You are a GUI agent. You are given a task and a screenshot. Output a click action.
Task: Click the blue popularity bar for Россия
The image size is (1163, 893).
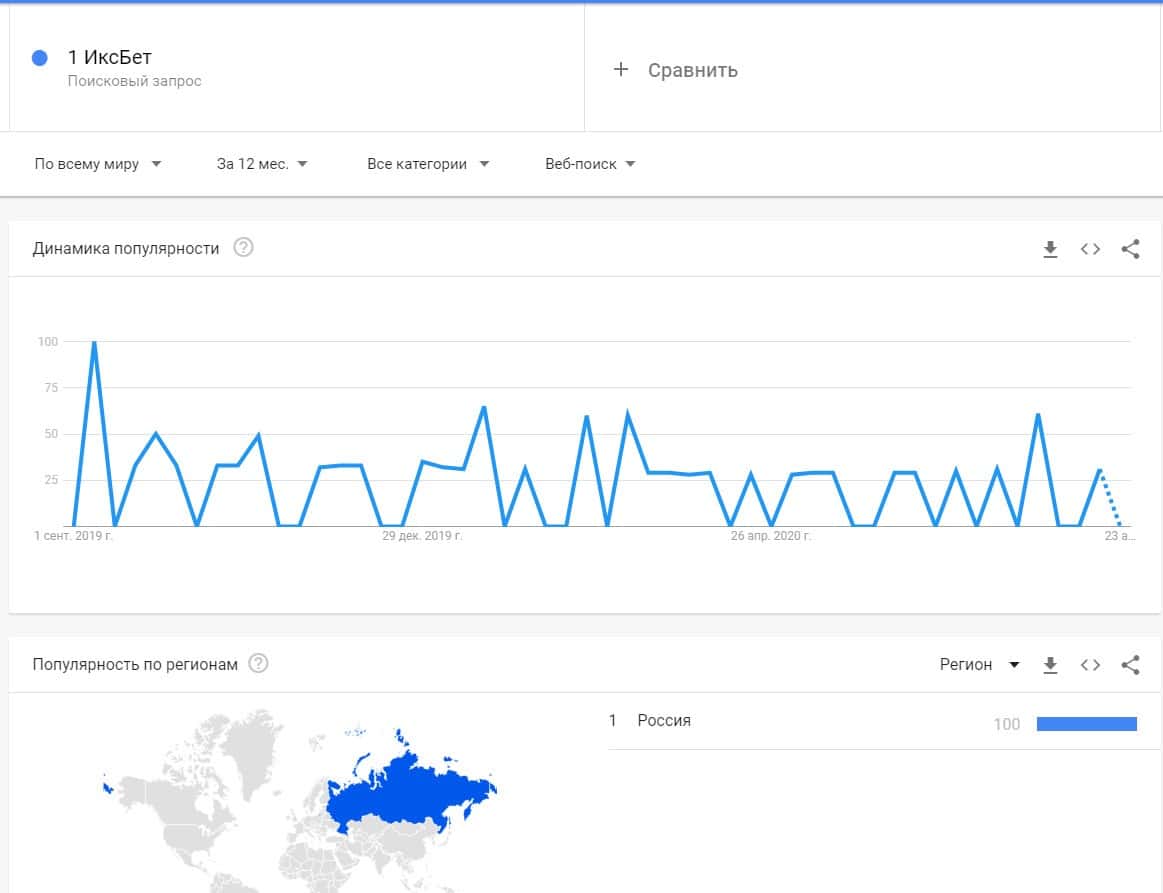[1086, 724]
